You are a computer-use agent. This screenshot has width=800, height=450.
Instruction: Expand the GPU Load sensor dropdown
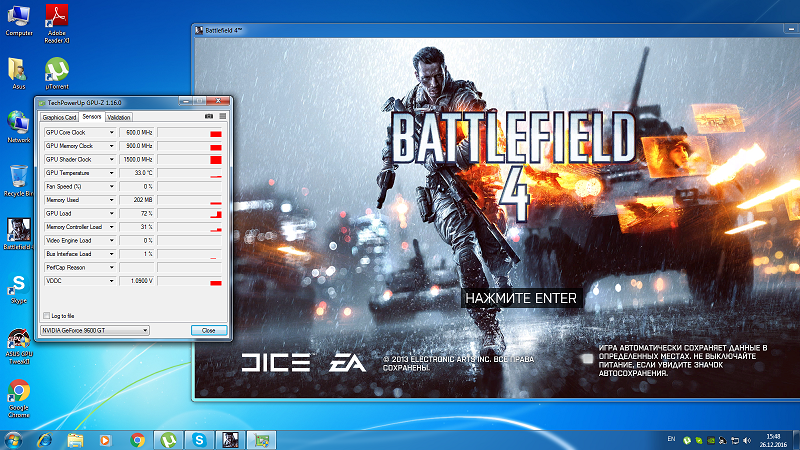pos(111,214)
